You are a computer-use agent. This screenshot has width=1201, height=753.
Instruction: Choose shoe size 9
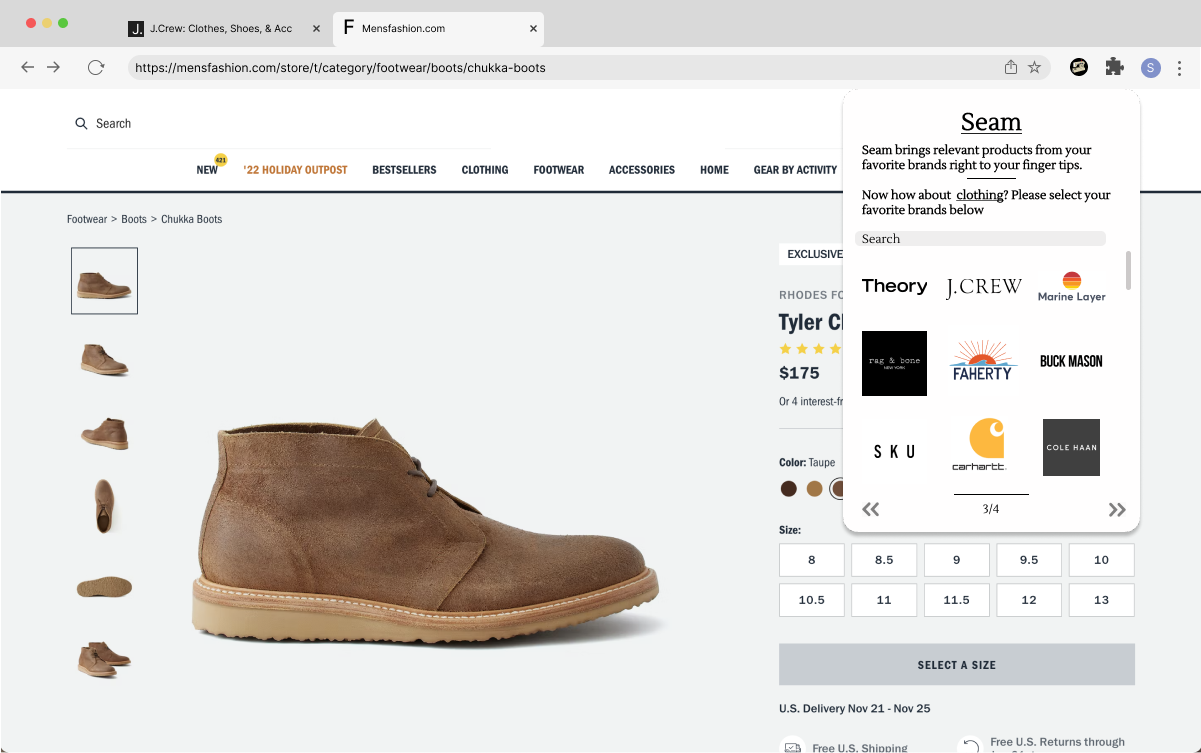click(x=957, y=560)
